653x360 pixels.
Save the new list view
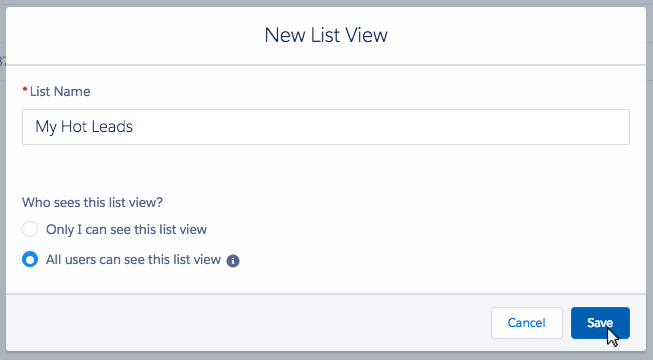point(600,323)
